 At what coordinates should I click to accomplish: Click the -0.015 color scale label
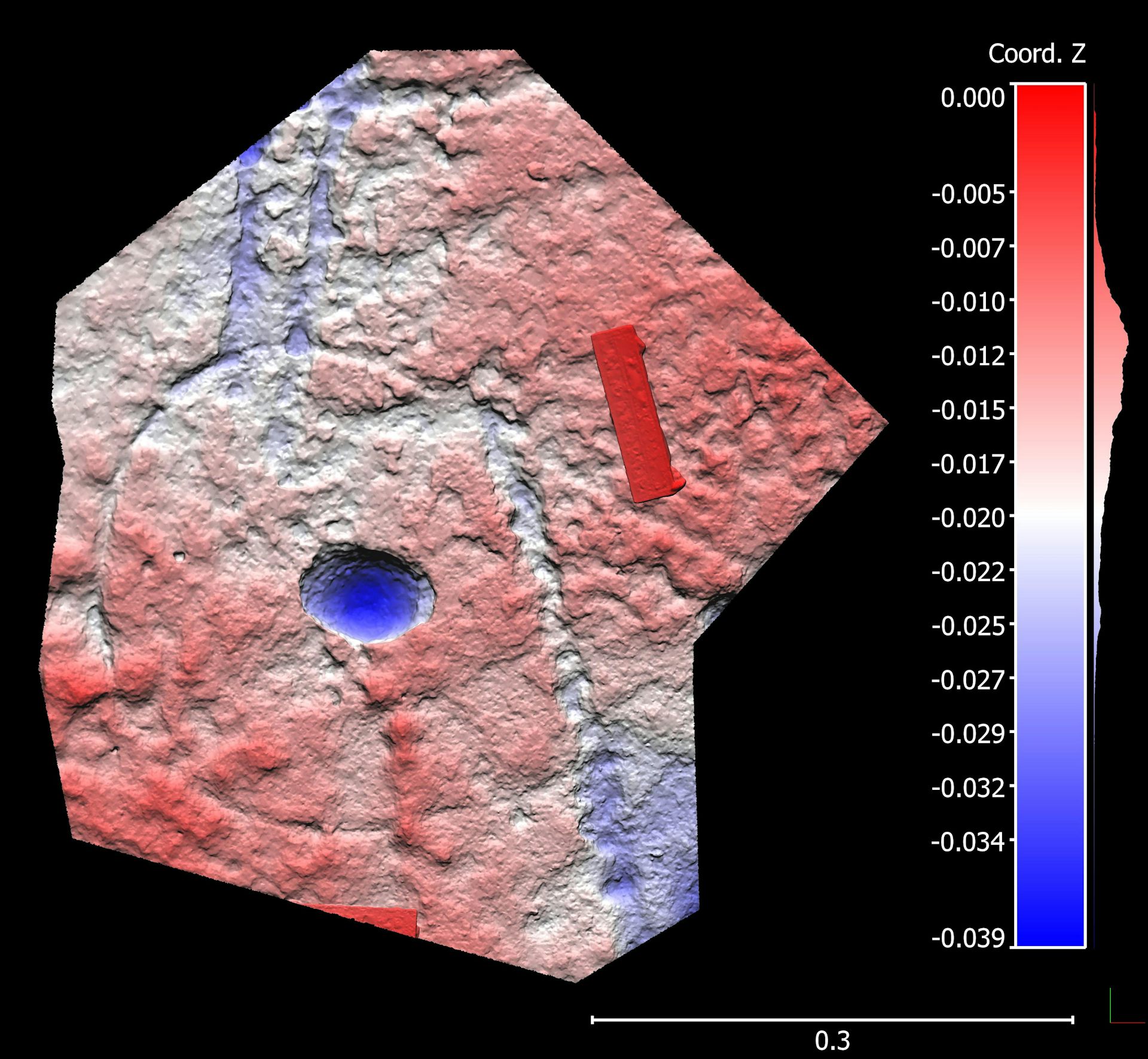pos(969,410)
